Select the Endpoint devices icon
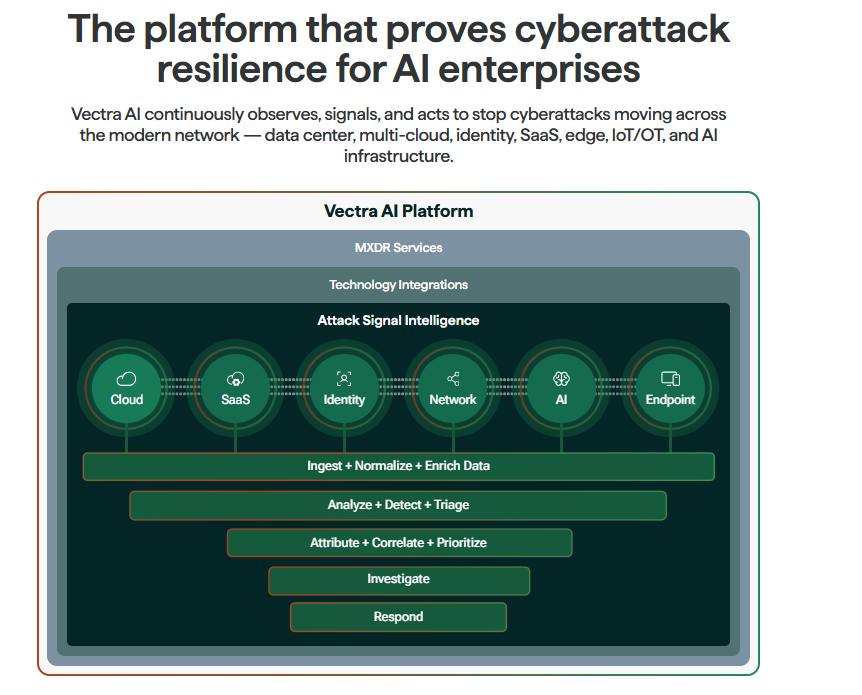 pos(671,378)
